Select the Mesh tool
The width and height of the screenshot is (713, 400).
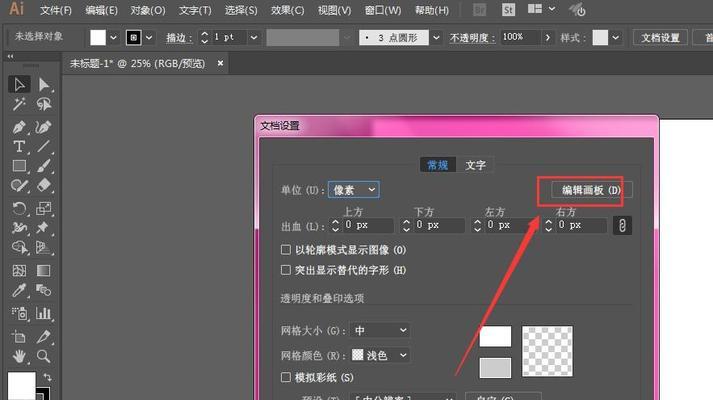coord(19,270)
